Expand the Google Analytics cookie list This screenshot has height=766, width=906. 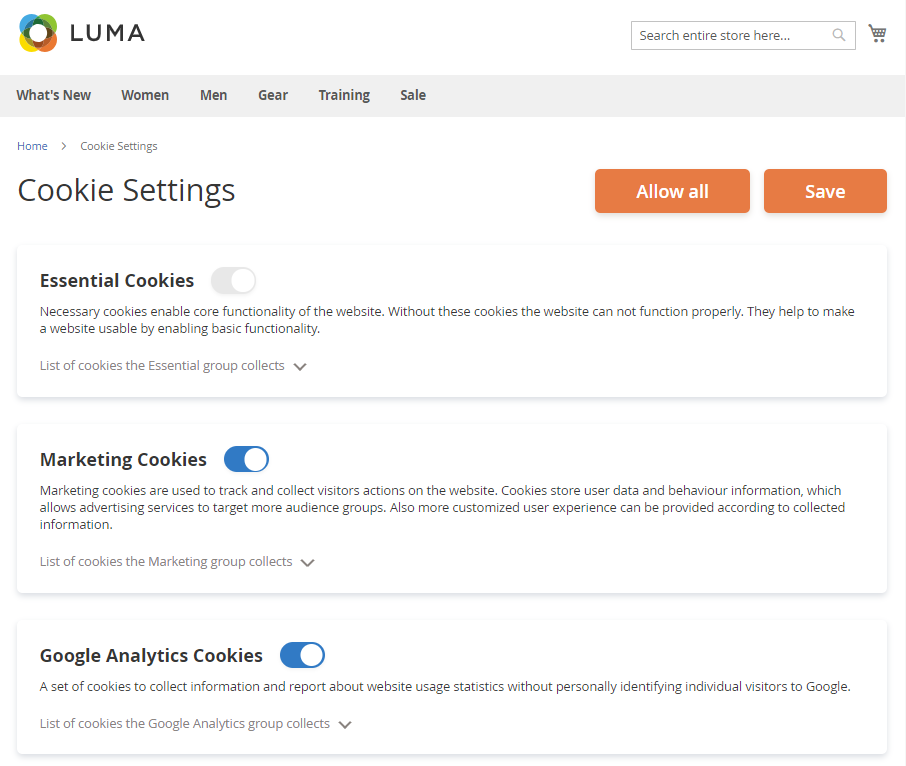pos(196,724)
